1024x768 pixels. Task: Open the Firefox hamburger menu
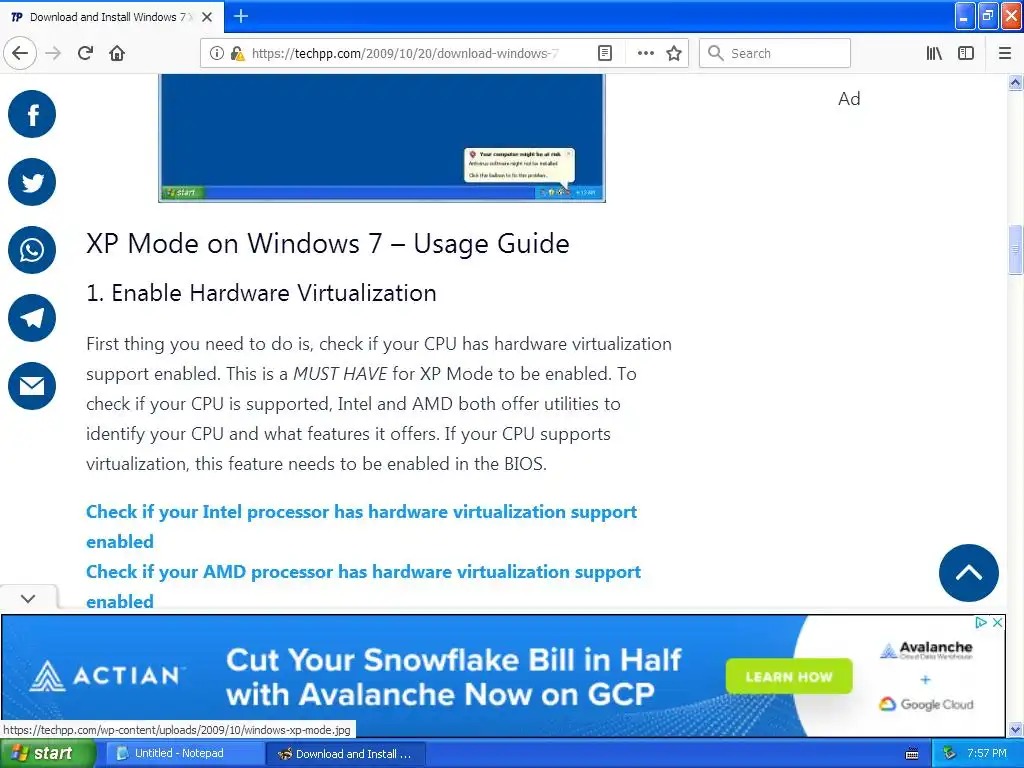pyautogui.click(x=1005, y=54)
